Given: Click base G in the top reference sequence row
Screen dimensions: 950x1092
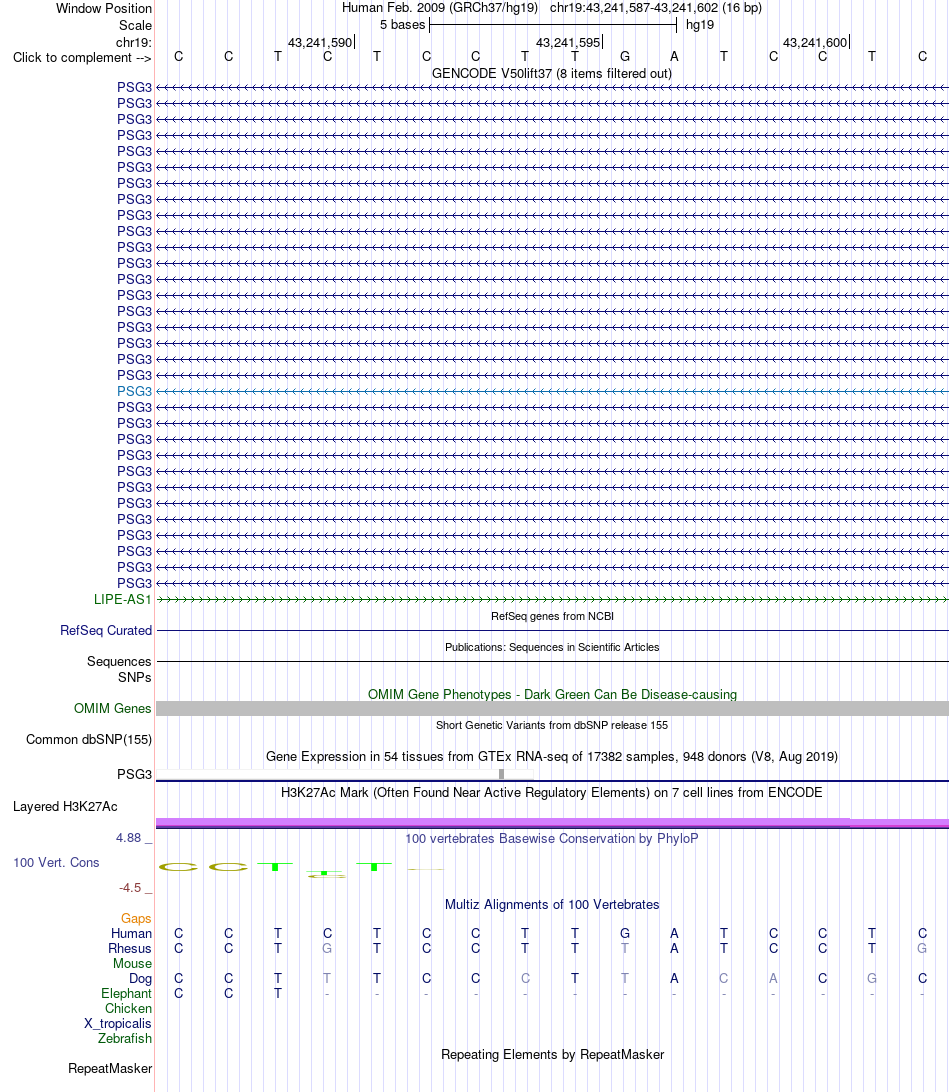Looking at the screenshot, I should pyautogui.click(x=625, y=56).
